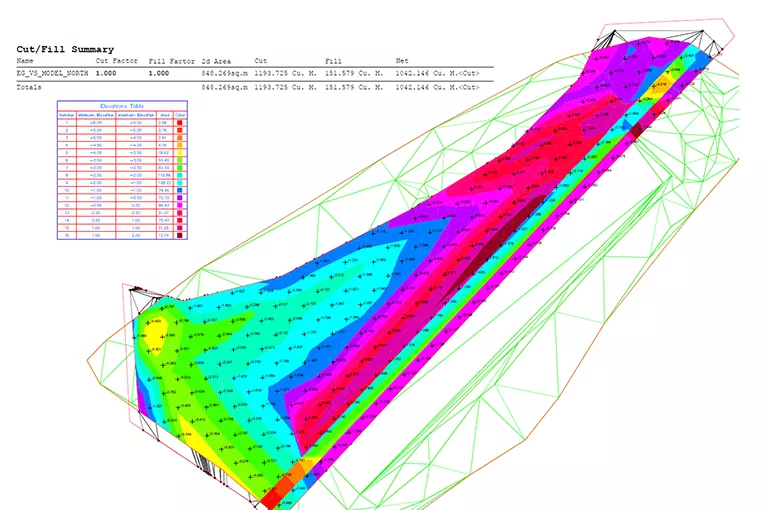
Task: Click the EG_VS_MODEL_NORTH surface name
Action: [x=51, y=73]
